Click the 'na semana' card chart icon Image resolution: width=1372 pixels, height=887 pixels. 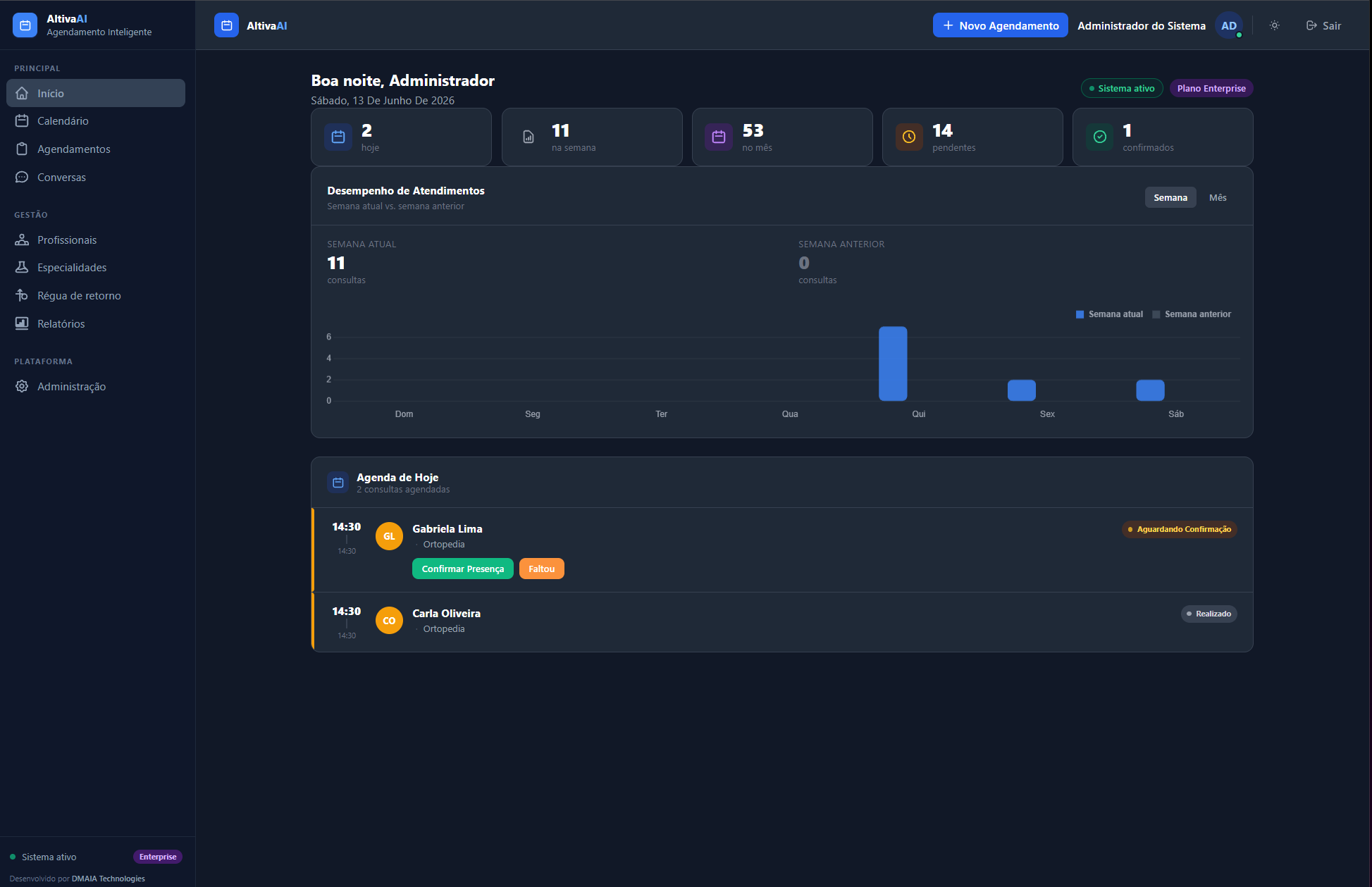click(x=529, y=137)
